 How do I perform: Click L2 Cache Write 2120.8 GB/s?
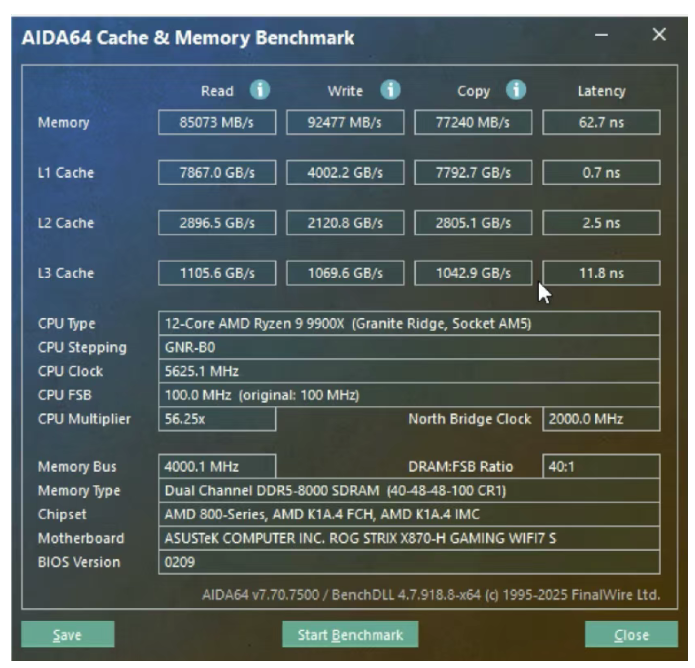click(x=345, y=223)
